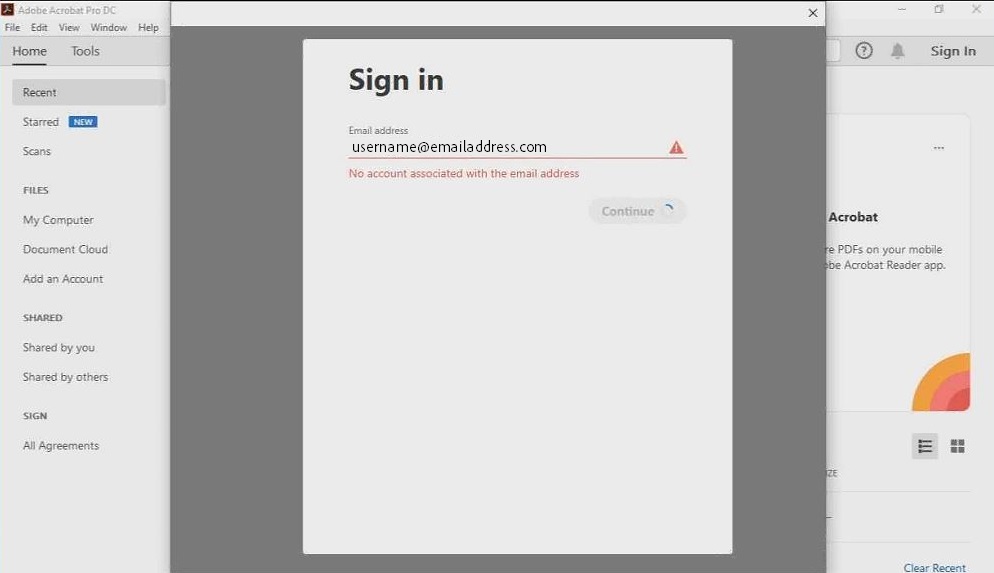Click the NEW badge next to Starred
Viewport: 994px width, 573px height.
[x=83, y=122]
